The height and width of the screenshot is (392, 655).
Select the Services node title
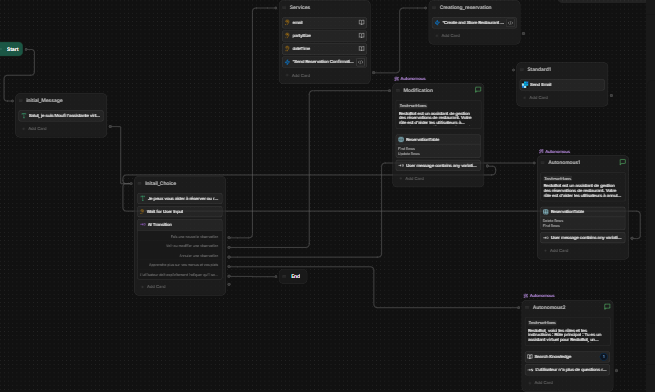300,8
